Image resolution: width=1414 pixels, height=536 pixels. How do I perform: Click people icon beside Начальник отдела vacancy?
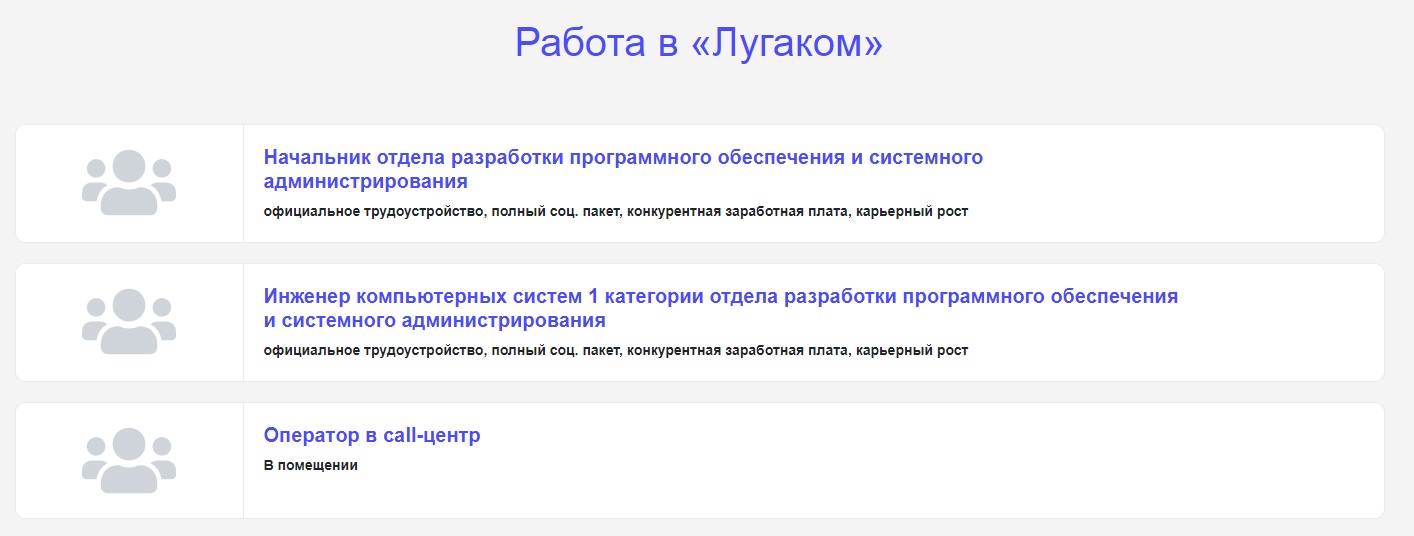pos(129,183)
